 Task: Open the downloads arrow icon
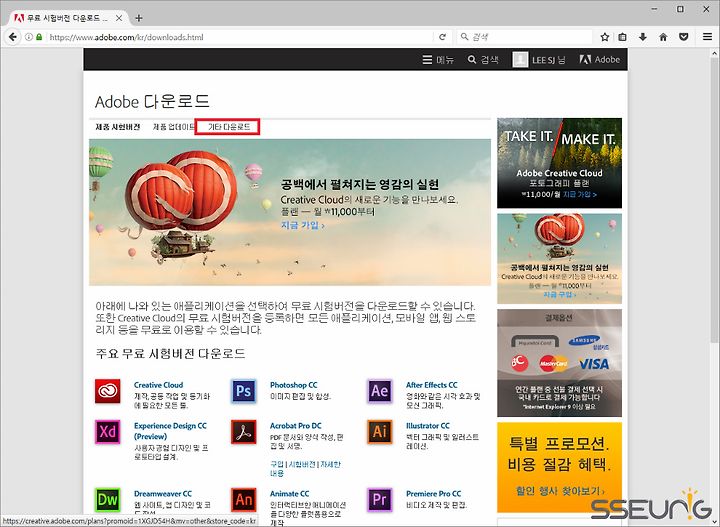tap(642, 37)
